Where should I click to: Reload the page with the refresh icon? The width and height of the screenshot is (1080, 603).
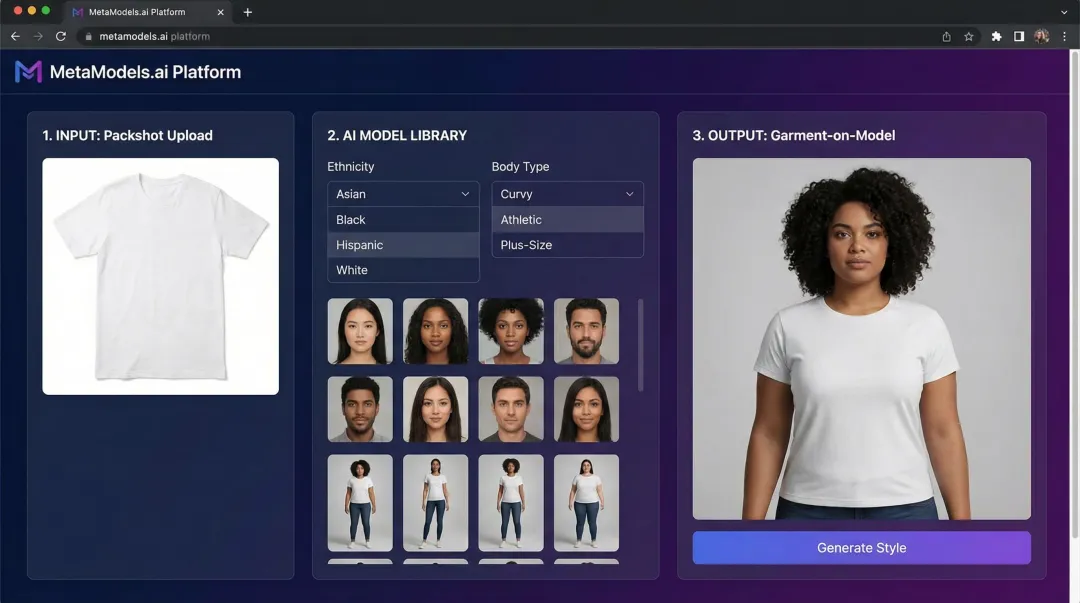tap(61, 35)
